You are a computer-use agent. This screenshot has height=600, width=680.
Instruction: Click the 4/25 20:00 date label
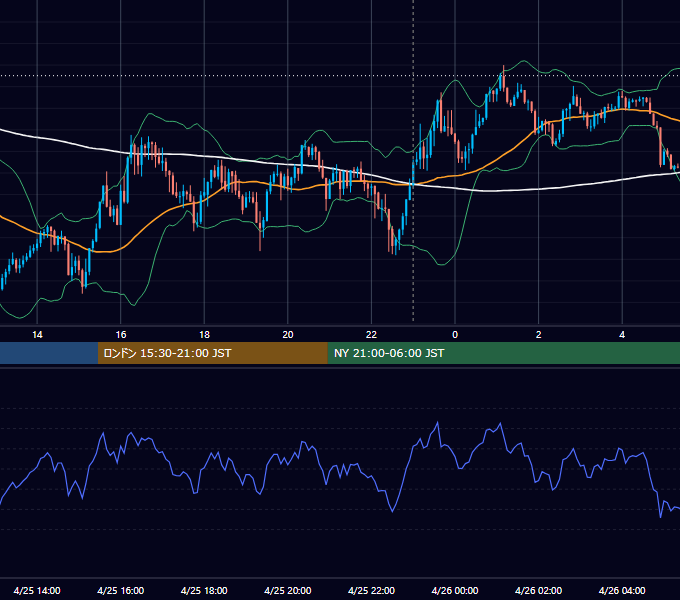(288, 590)
